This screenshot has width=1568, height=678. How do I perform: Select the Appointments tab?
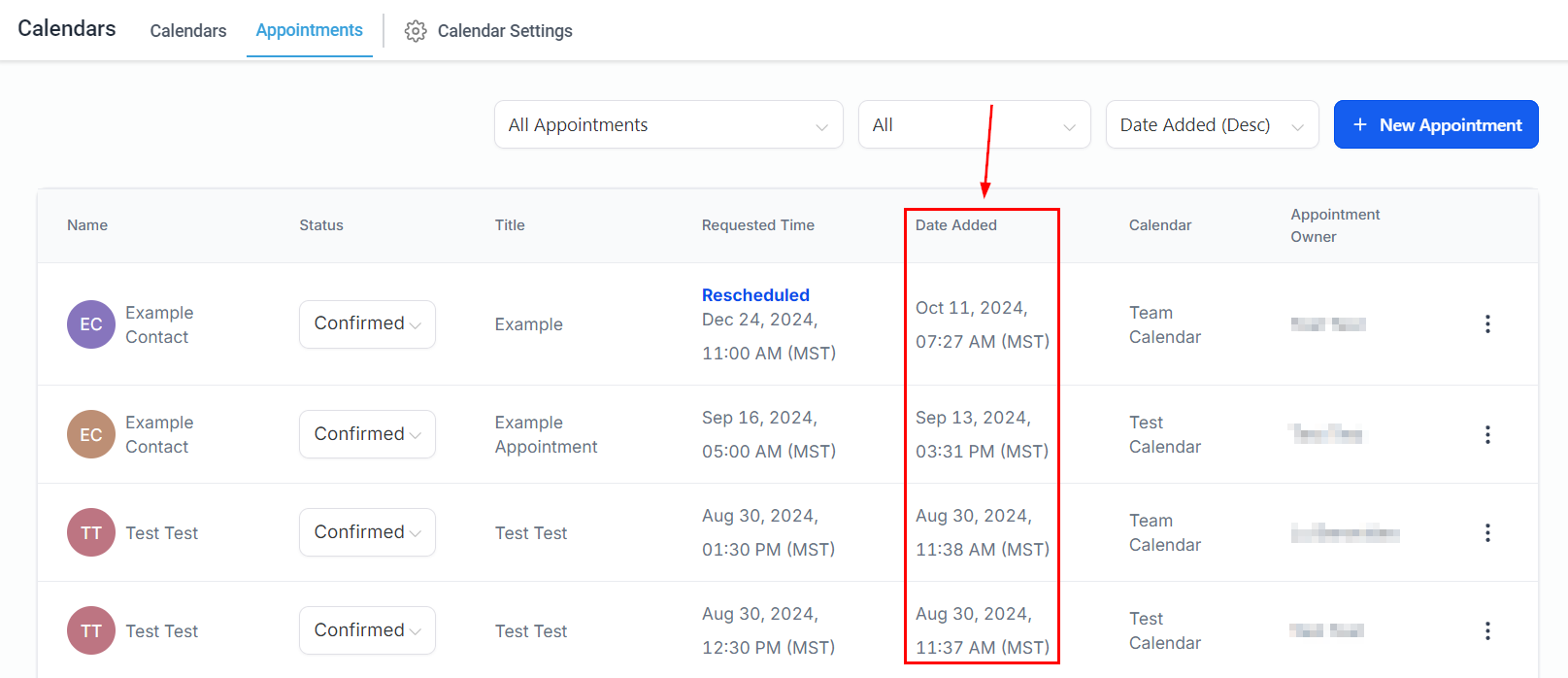click(x=309, y=31)
